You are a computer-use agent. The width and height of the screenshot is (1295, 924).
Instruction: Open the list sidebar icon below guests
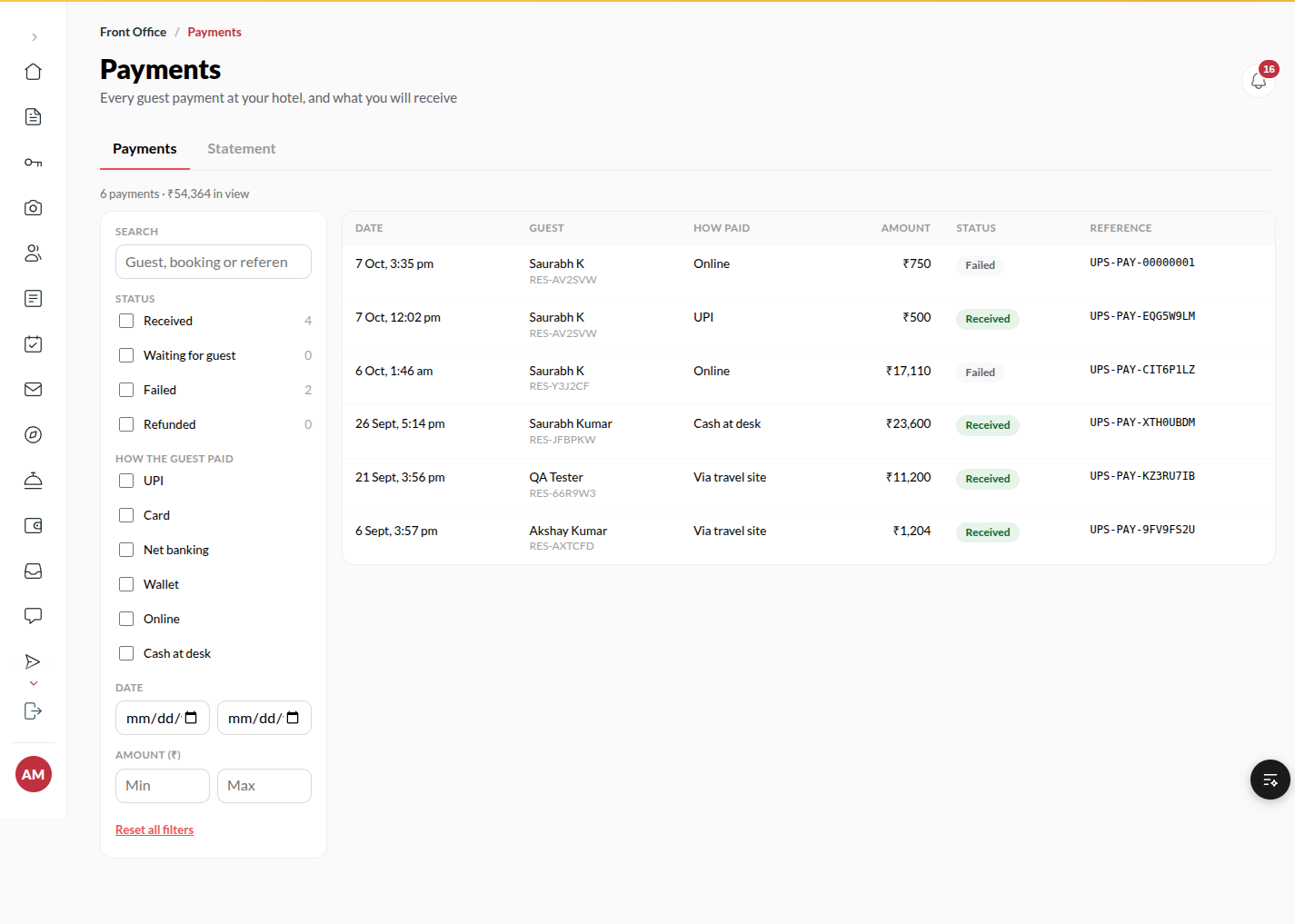[x=34, y=299]
